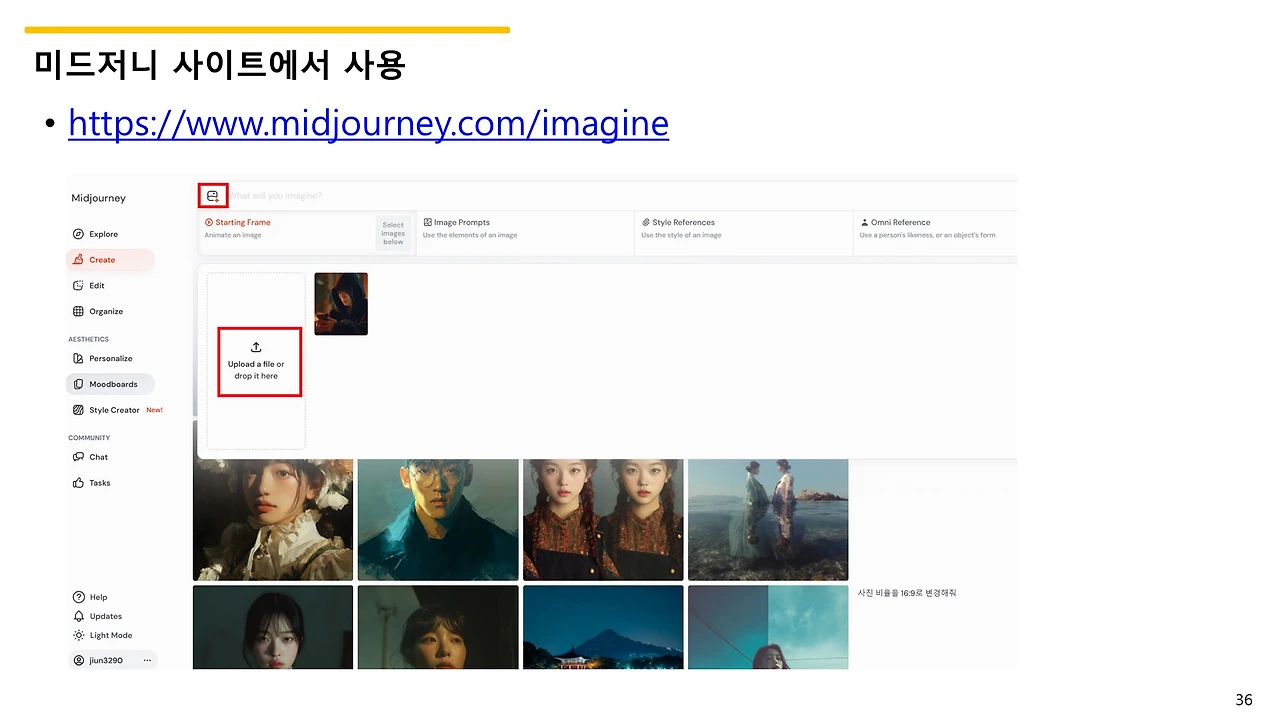Click the Tasks thumbs-up icon
Image resolution: width=1280 pixels, height=720 pixels.
click(x=79, y=482)
